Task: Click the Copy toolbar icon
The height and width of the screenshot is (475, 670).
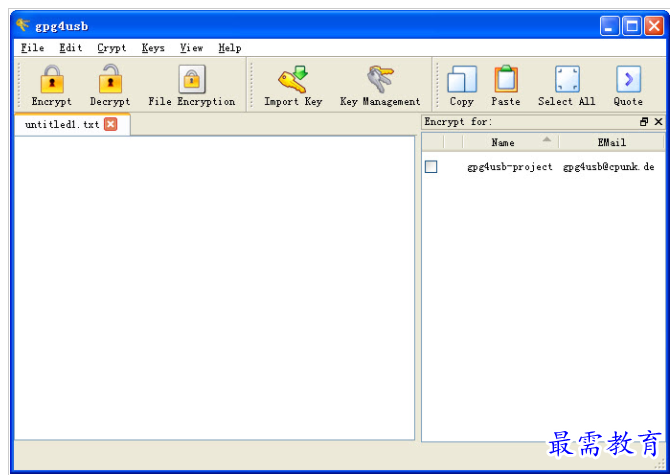Action: coord(462,79)
